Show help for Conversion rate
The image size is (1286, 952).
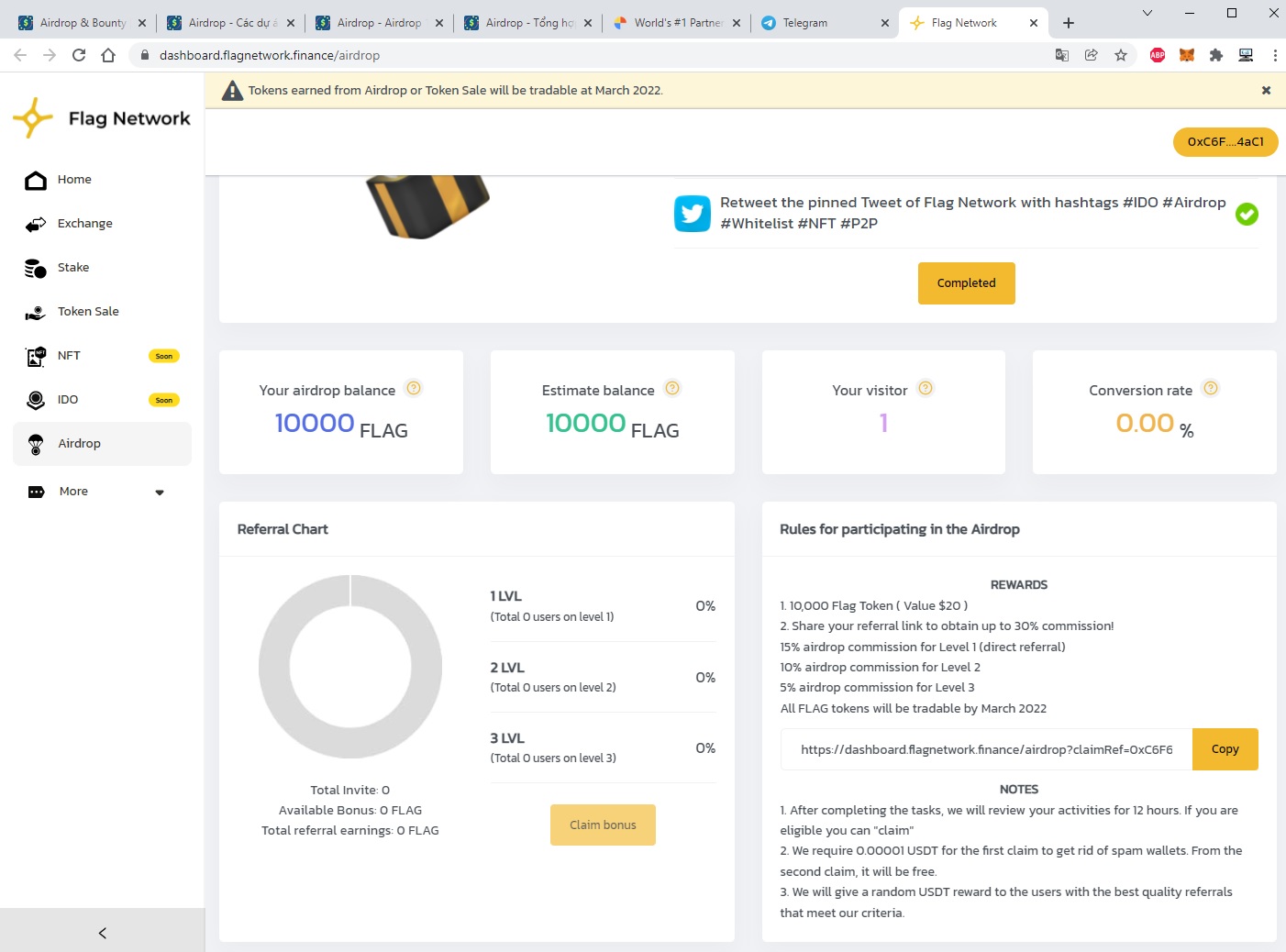[x=1211, y=388]
